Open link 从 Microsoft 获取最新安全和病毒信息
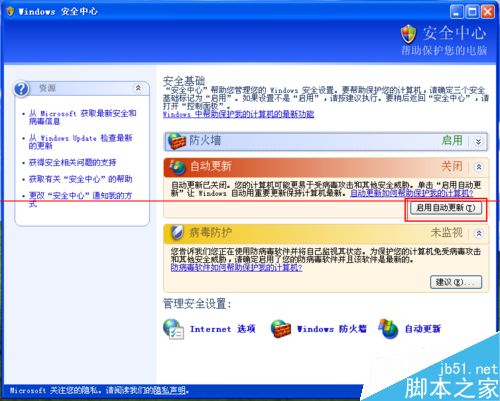The width and height of the screenshot is (500, 401). (x=82, y=117)
